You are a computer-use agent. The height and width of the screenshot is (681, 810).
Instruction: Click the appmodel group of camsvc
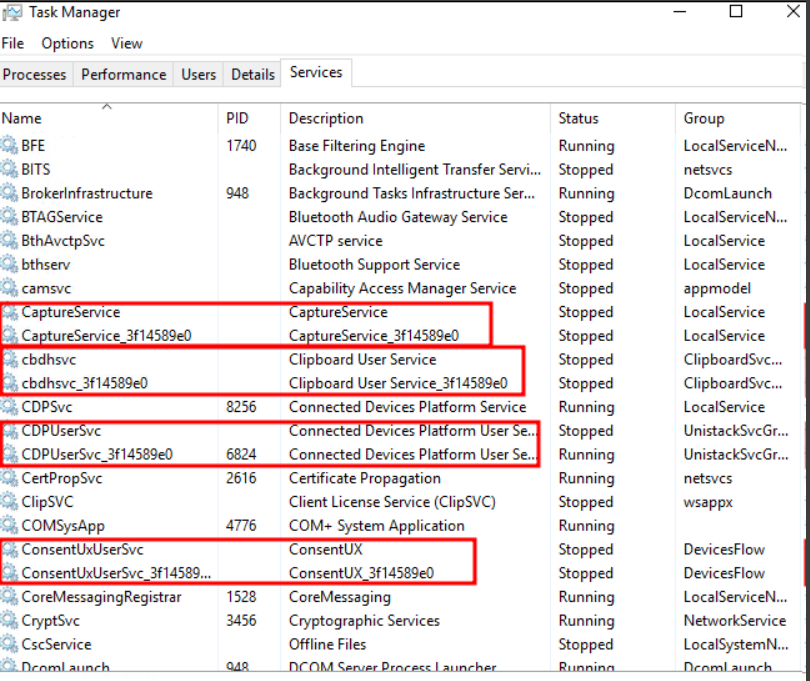717,289
